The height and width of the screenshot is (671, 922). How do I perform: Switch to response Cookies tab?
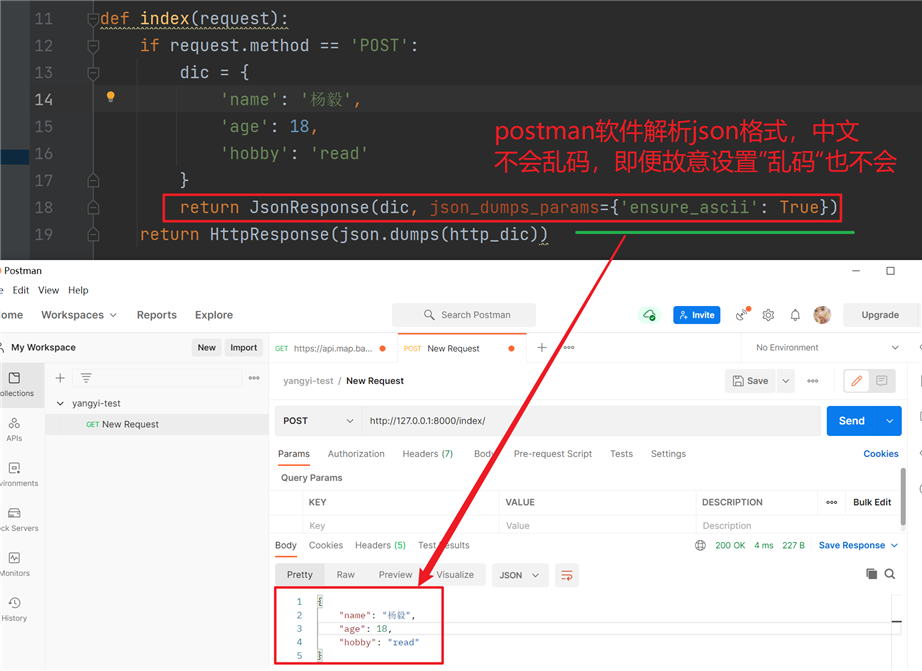coord(326,545)
